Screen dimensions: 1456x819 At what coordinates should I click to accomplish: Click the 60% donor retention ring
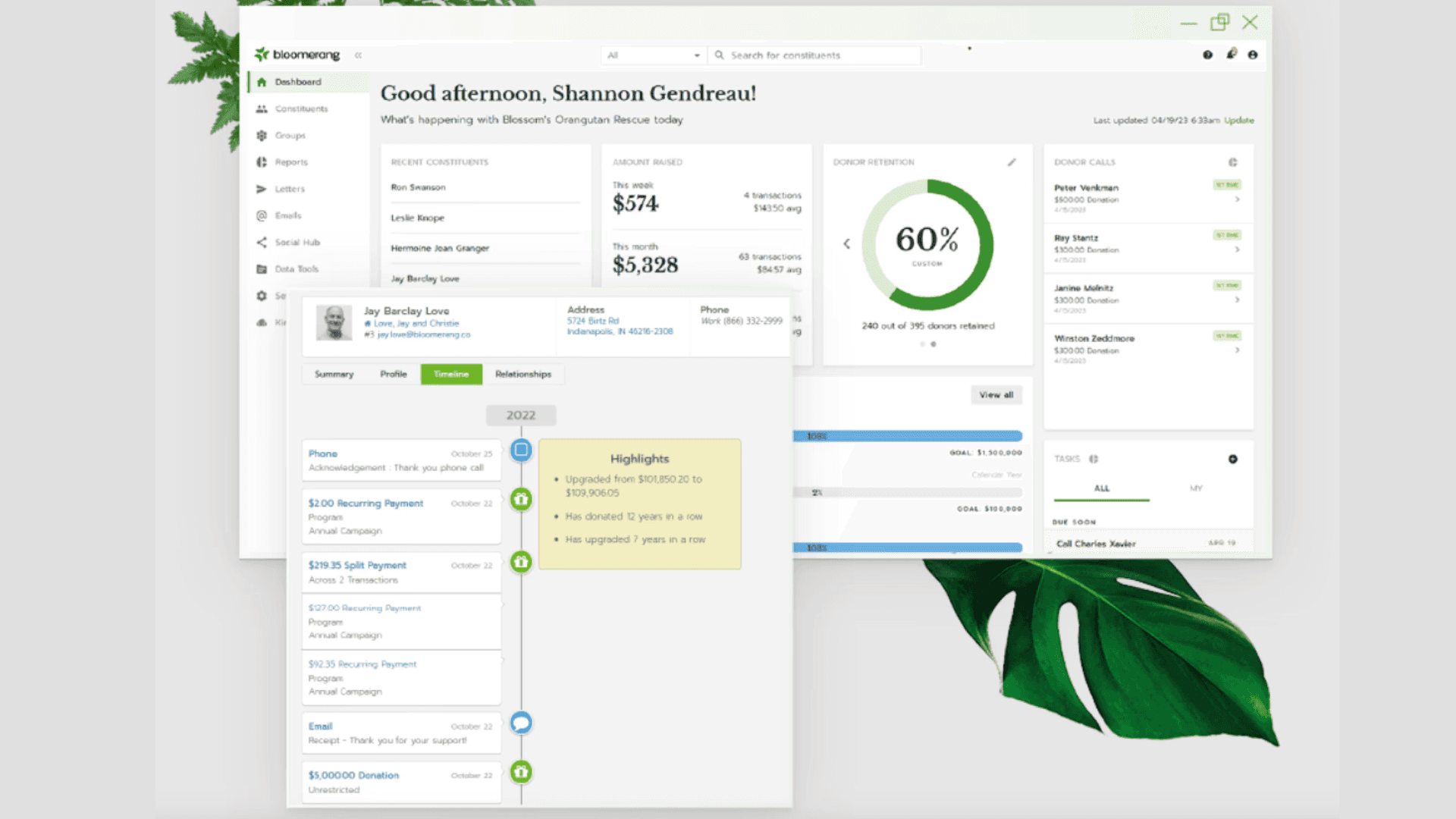927,244
